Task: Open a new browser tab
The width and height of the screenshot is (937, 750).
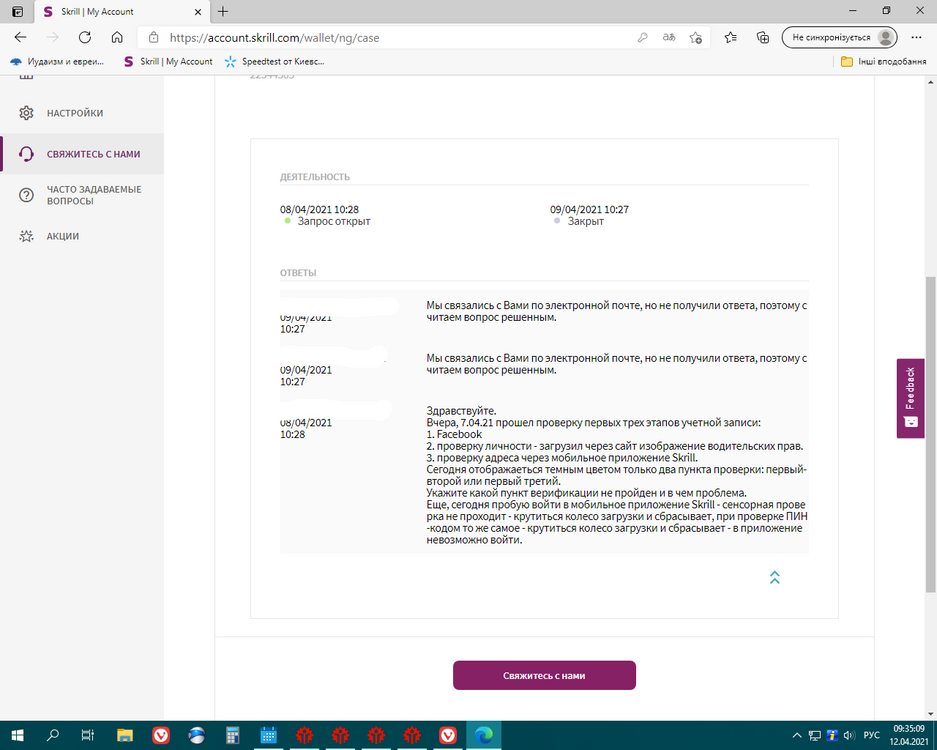Action: pos(223,11)
